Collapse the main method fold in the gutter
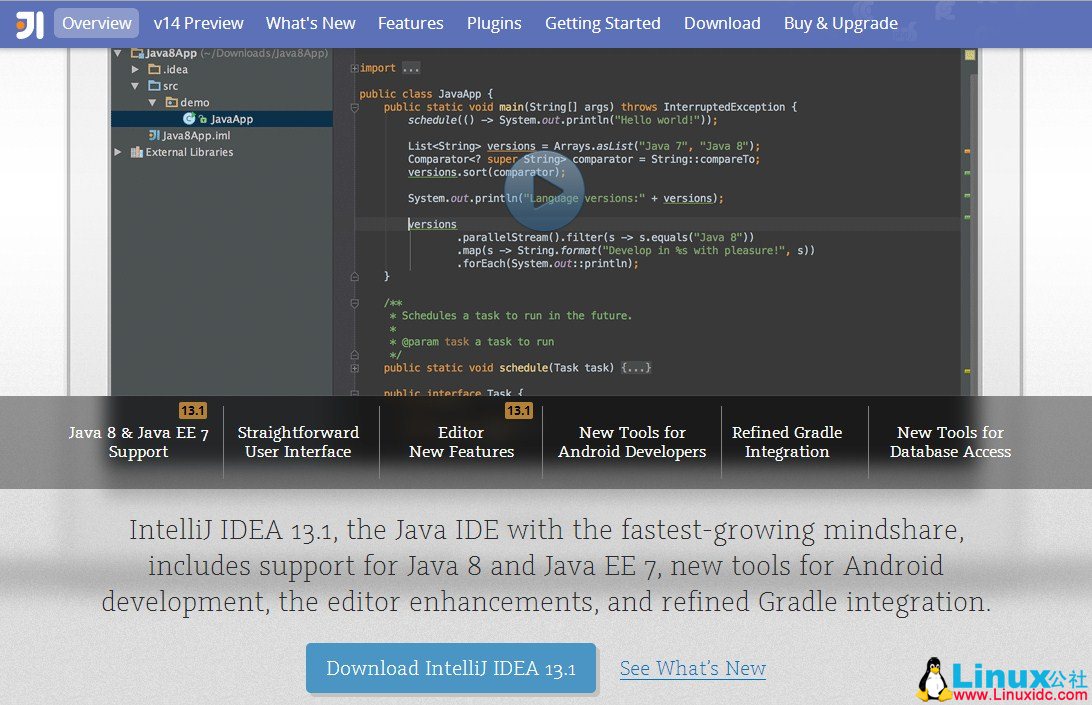Screen dimensions: 1092x705 click(x=355, y=107)
